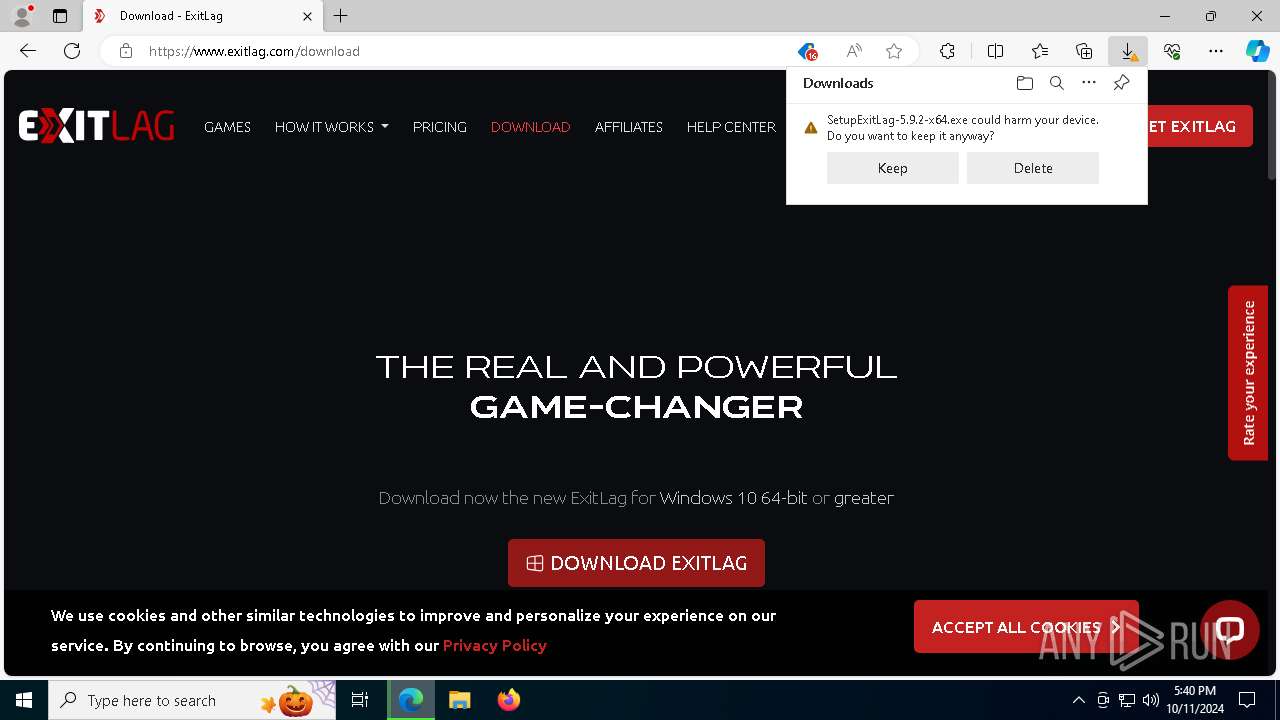The height and width of the screenshot is (720, 1280).
Task: Adjust volume speaker tray icon
Action: coord(1151,700)
